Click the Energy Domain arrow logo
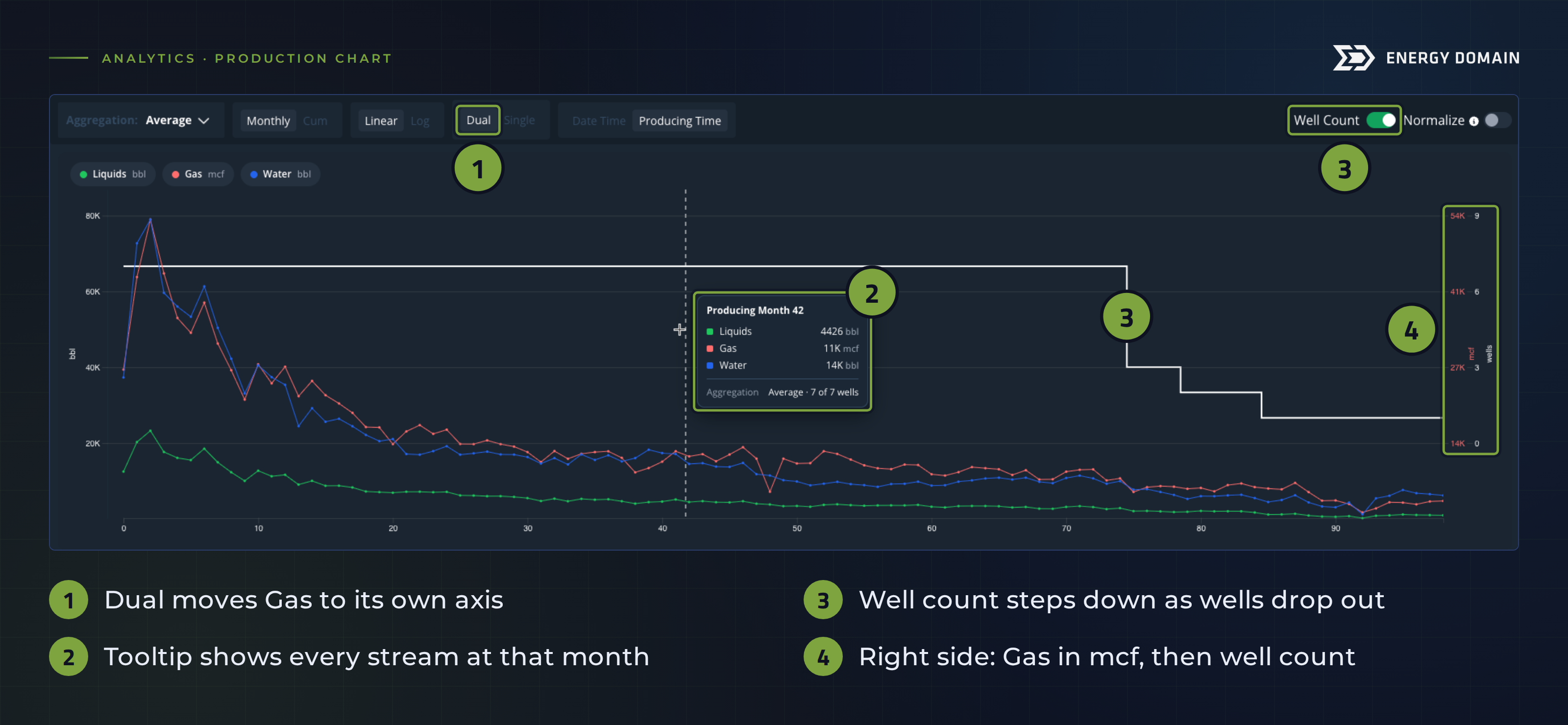Viewport: 1568px width, 725px height. [x=1353, y=58]
